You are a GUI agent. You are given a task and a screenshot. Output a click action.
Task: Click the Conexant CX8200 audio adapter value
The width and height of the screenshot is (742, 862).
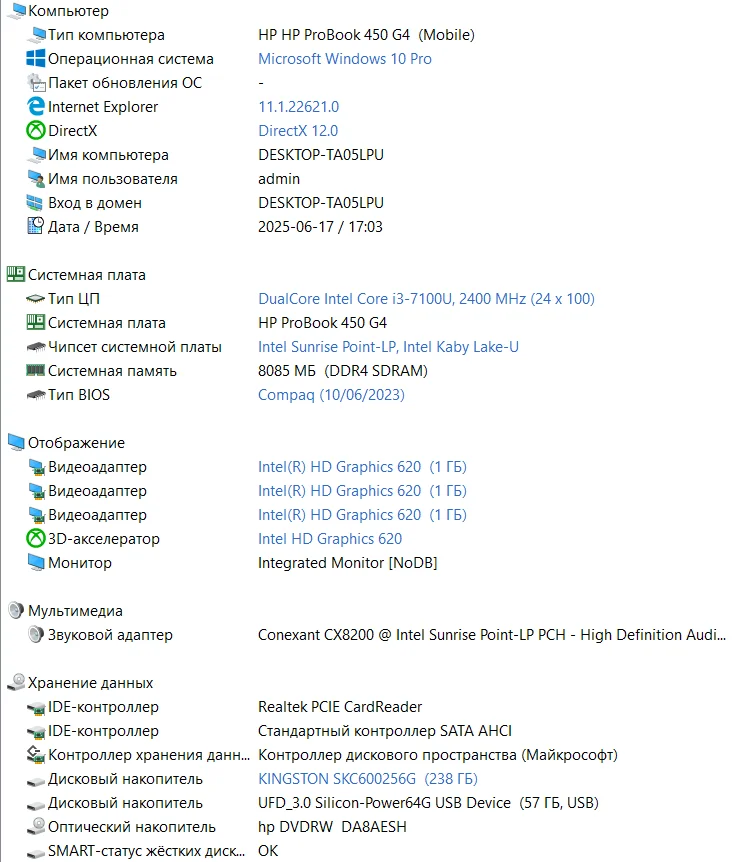492,635
